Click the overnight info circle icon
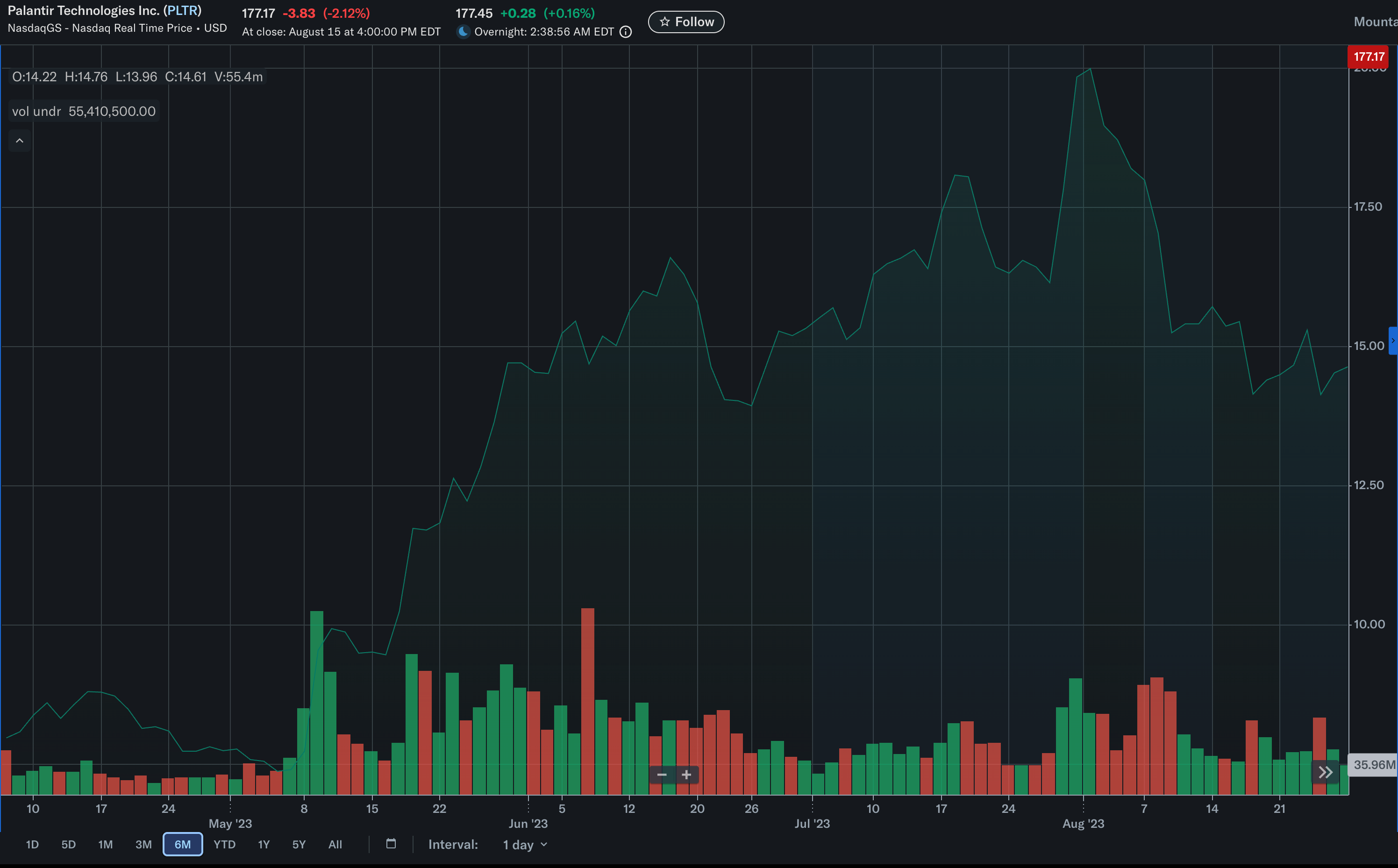Image resolution: width=1398 pixels, height=868 pixels. (x=626, y=32)
